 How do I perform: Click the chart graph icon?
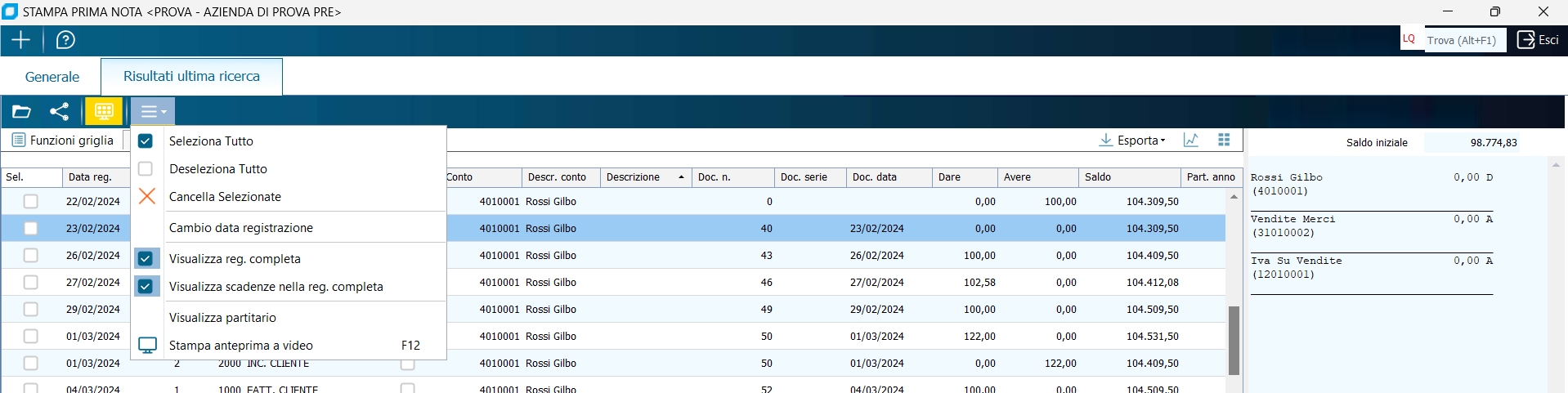[1191, 141]
